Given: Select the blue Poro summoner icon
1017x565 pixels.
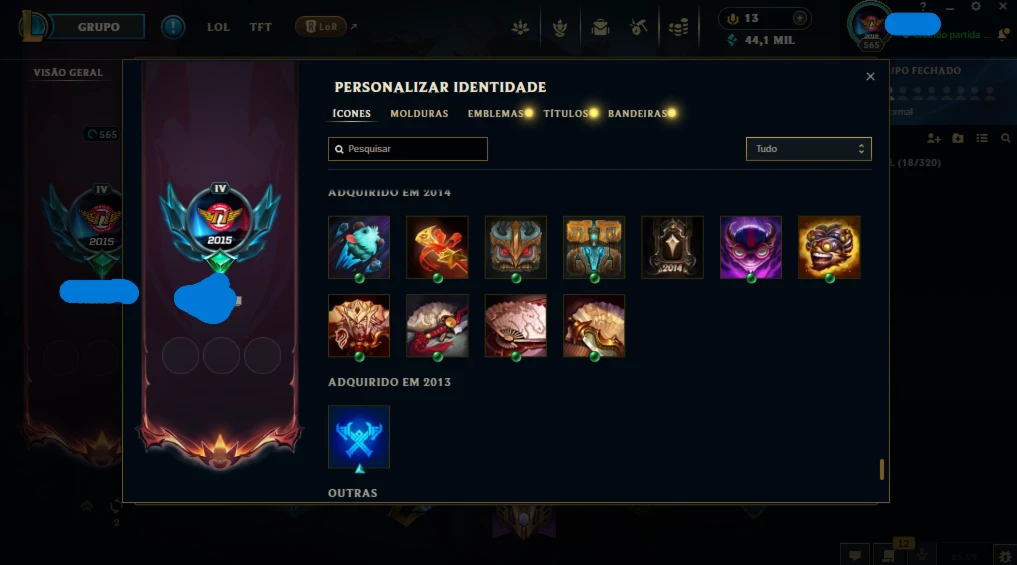Looking at the screenshot, I should (x=359, y=247).
